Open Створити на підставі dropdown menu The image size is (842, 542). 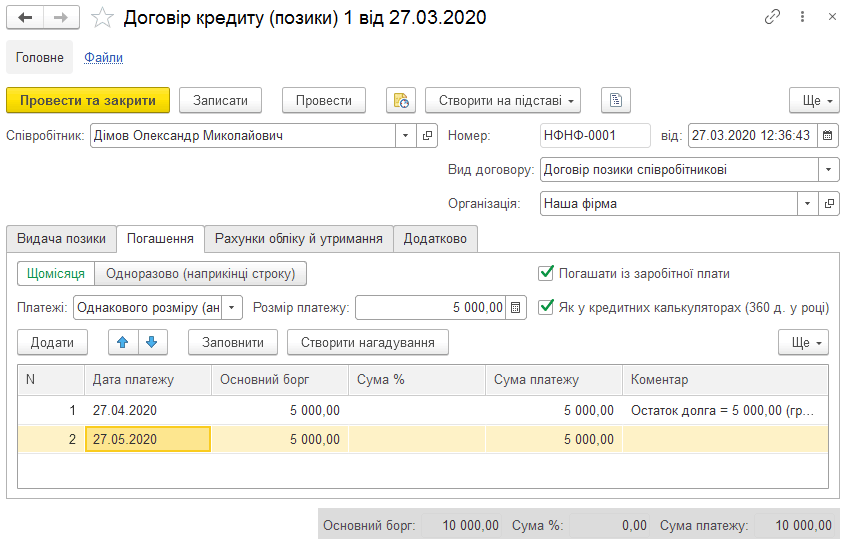pyautogui.click(x=503, y=100)
